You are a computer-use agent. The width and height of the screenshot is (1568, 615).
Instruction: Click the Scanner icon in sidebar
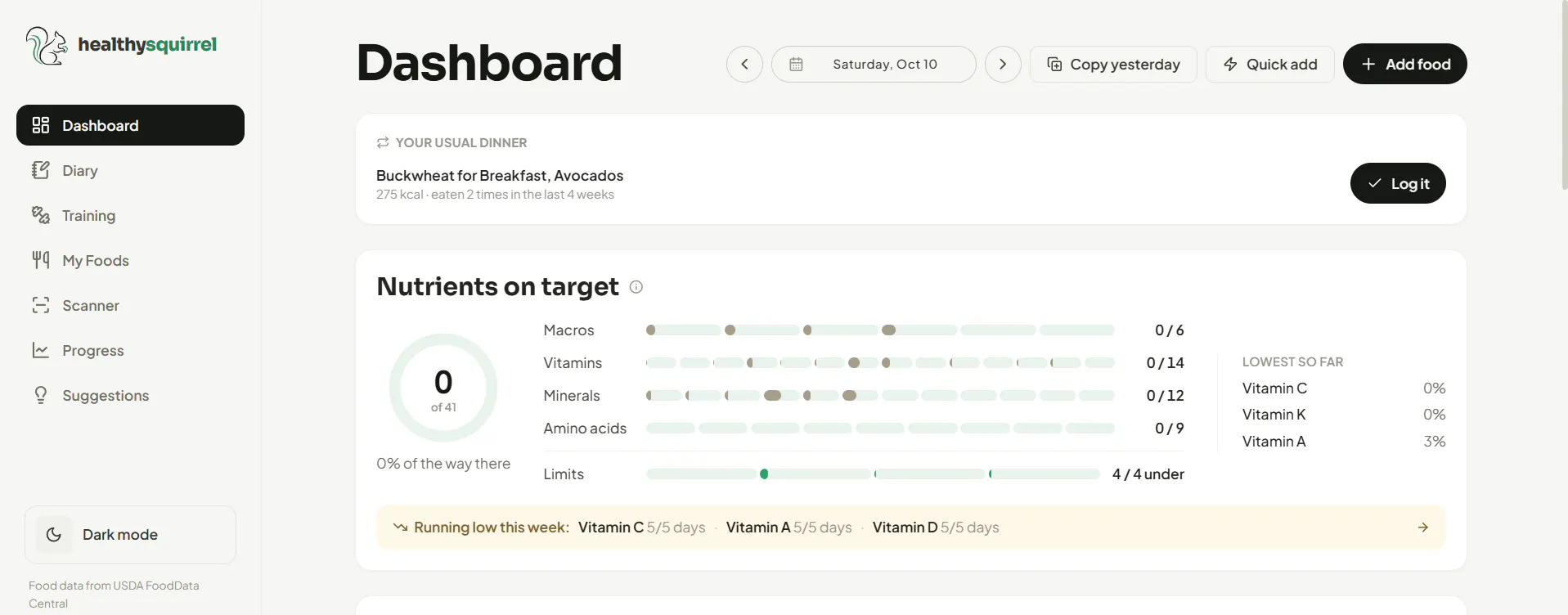click(40, 305)
